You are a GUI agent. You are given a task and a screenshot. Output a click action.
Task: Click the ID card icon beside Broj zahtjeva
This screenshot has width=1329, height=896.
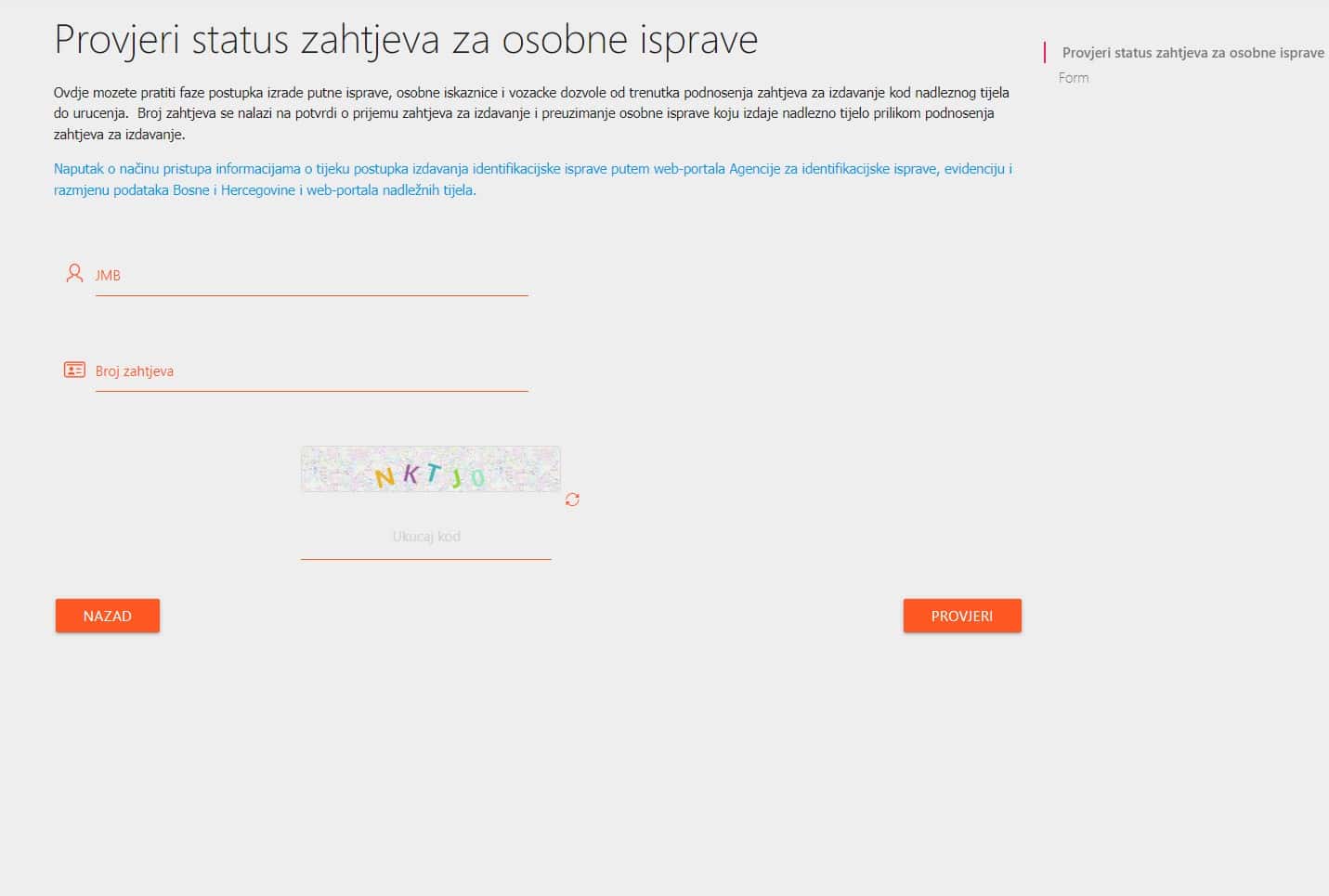(x=74, y=370)
